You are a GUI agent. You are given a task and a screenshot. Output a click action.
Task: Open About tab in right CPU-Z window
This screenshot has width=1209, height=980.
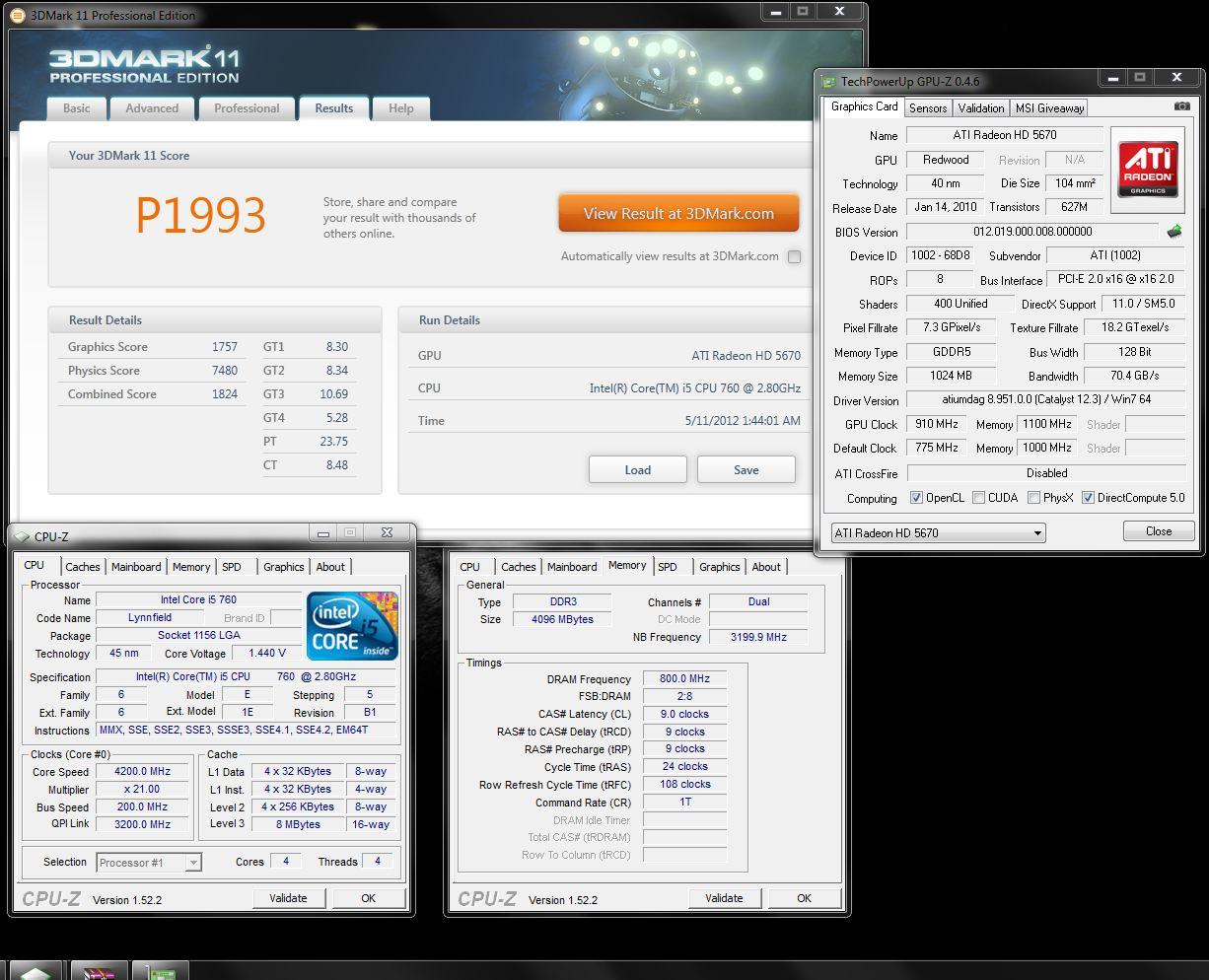(x=766, y=567)
